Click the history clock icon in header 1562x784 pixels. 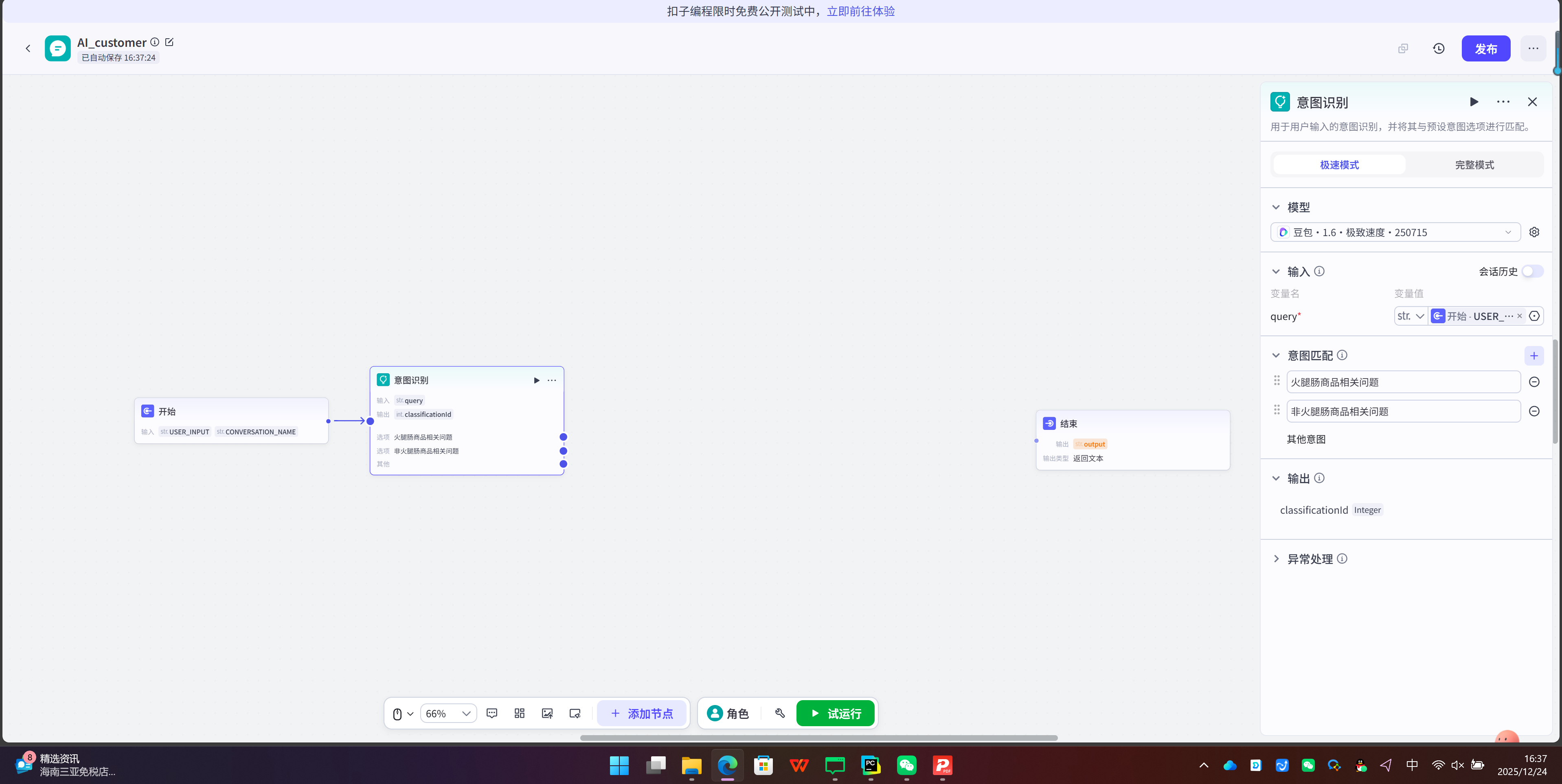1438,48
